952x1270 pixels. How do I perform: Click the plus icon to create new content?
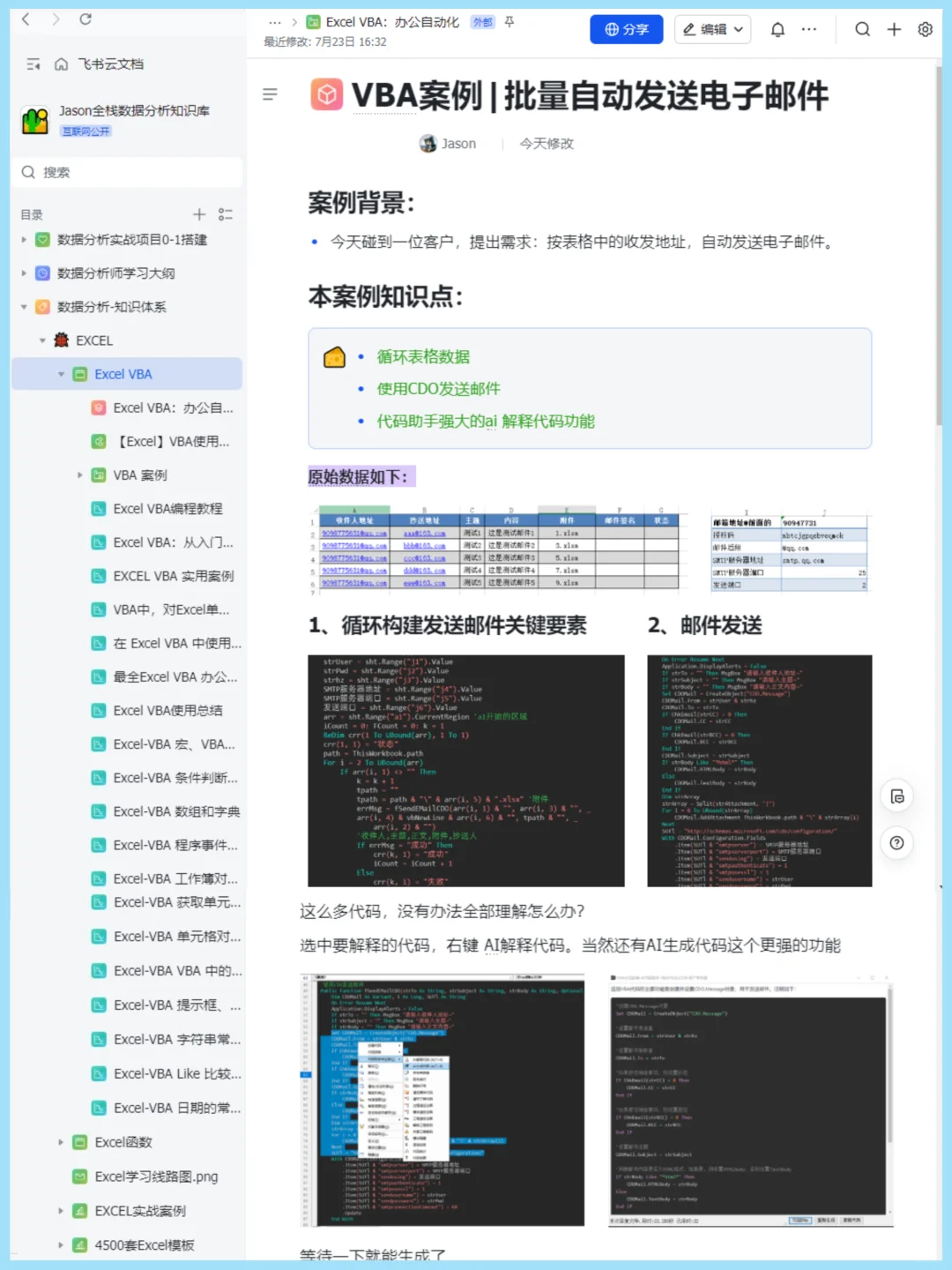893,29
